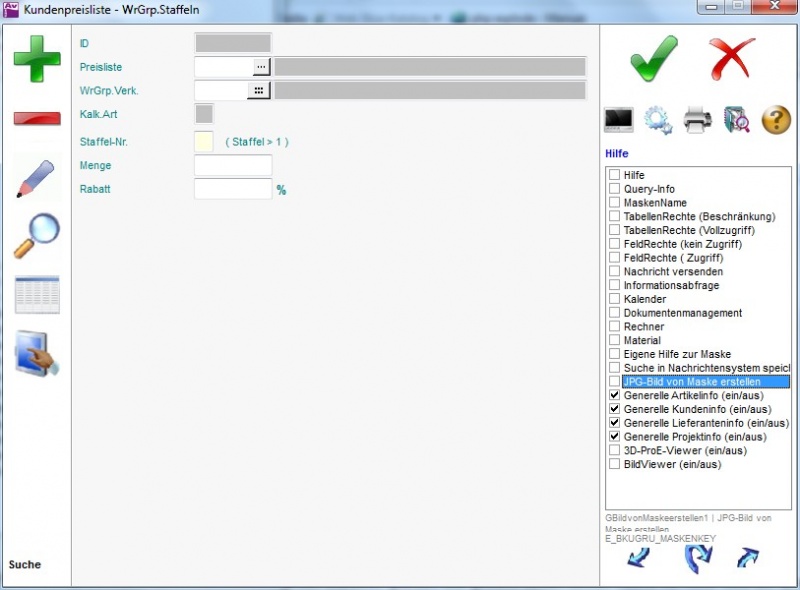Select the Dokumentenmanagement list entry
This screenshot has width=800, height=590.
tap(682, 313)
